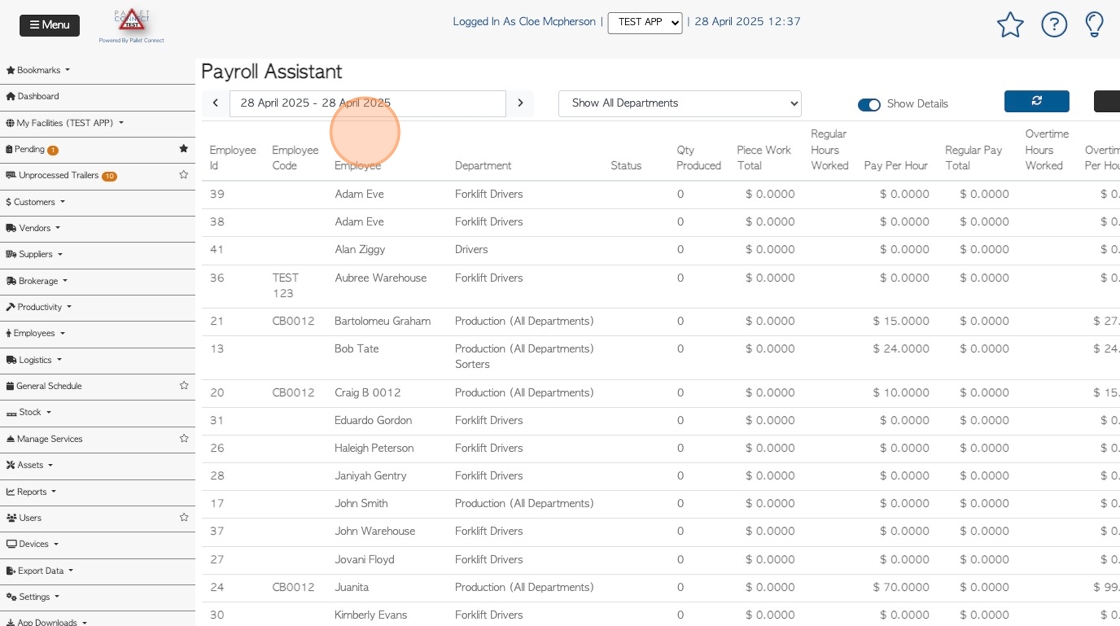Click the "Logged In As Cloe Mcpherson" text
This screenshot has height=626, width=1120.
[524, 21]
